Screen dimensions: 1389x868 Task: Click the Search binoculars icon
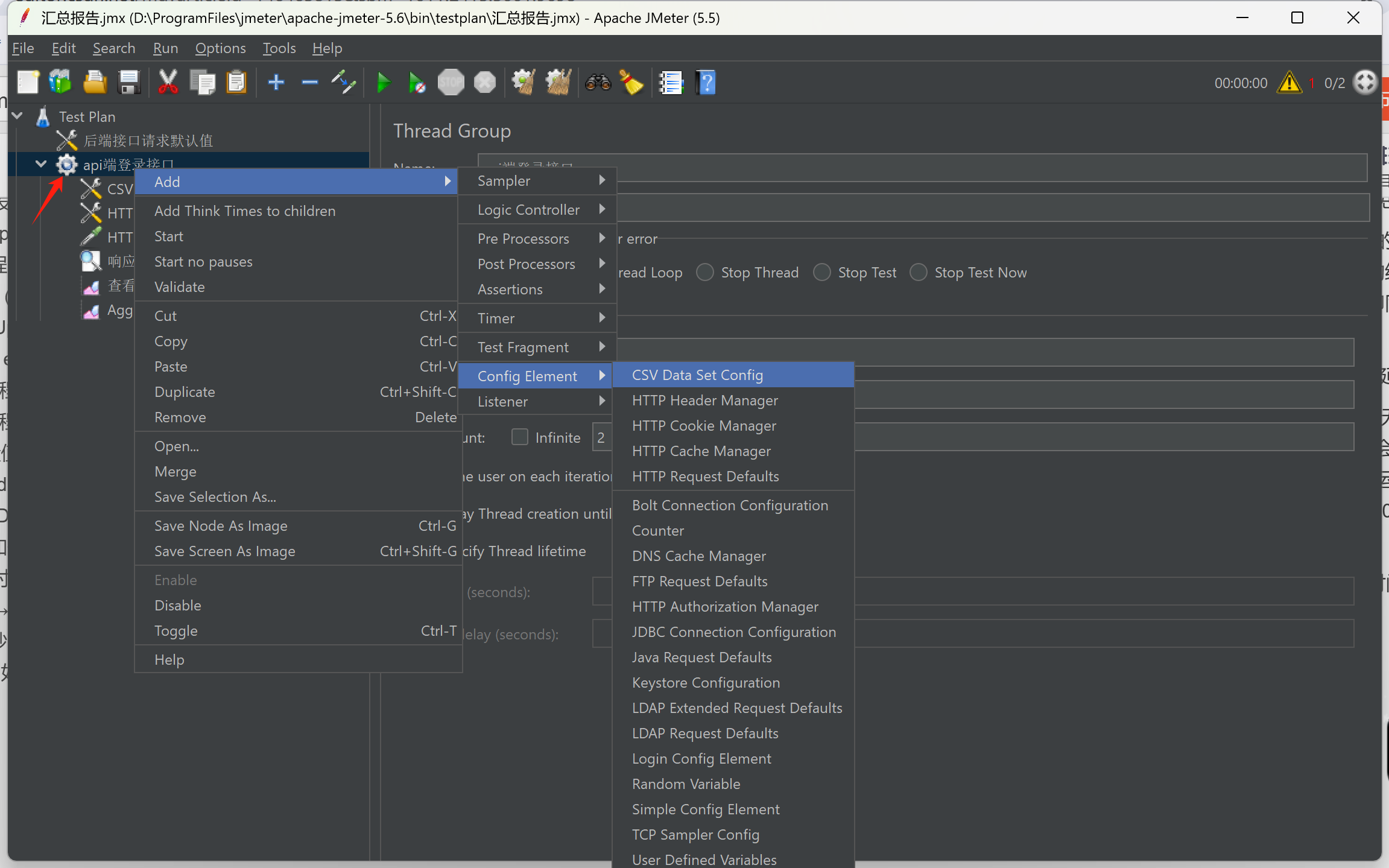(x=598, y=83)
